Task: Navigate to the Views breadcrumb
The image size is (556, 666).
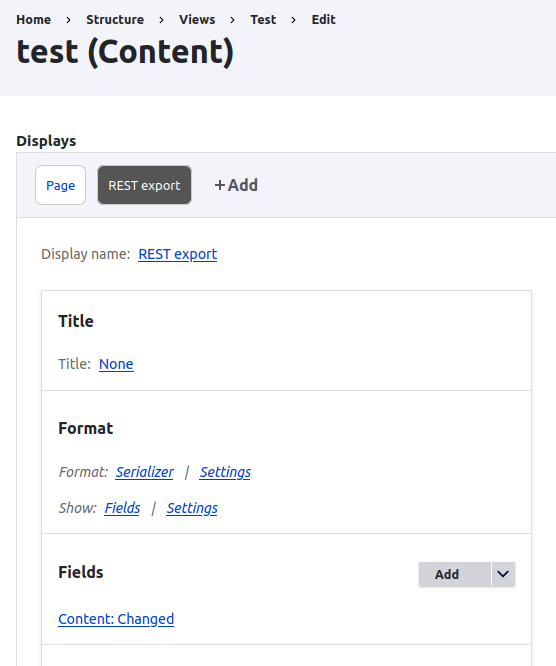Action: click(x=197, y=20)
